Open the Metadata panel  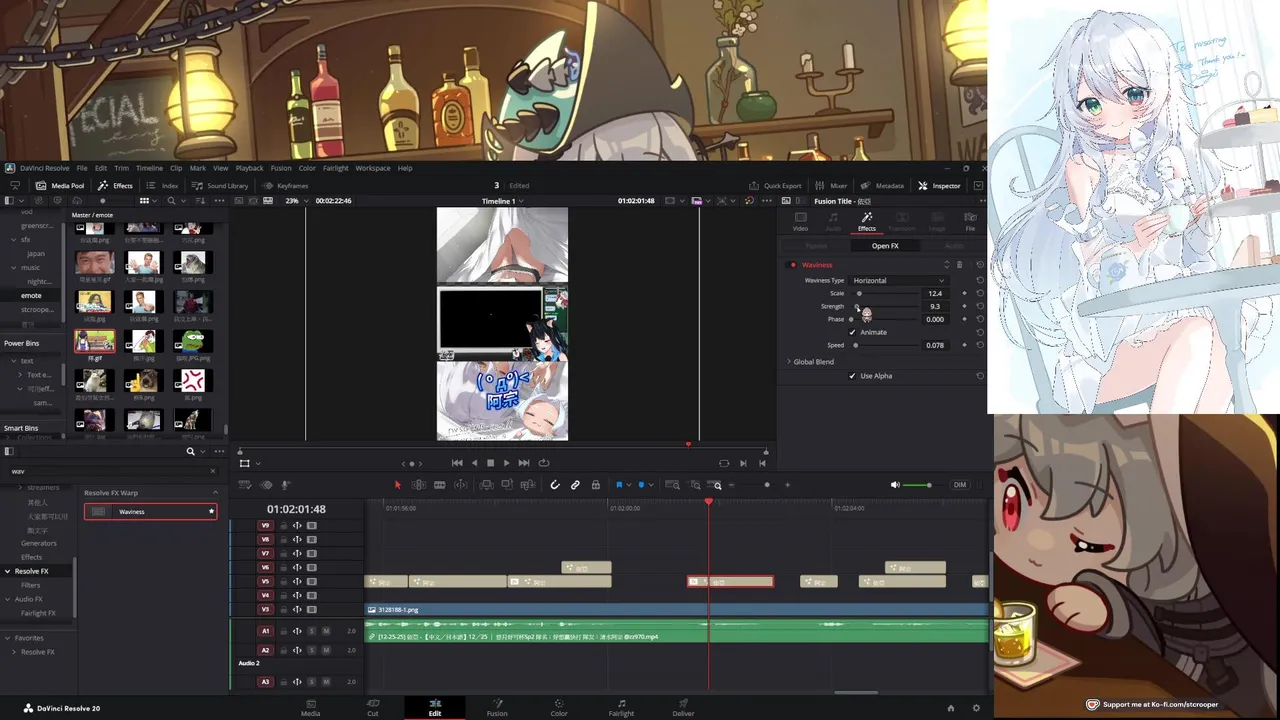tap(882, 185)
